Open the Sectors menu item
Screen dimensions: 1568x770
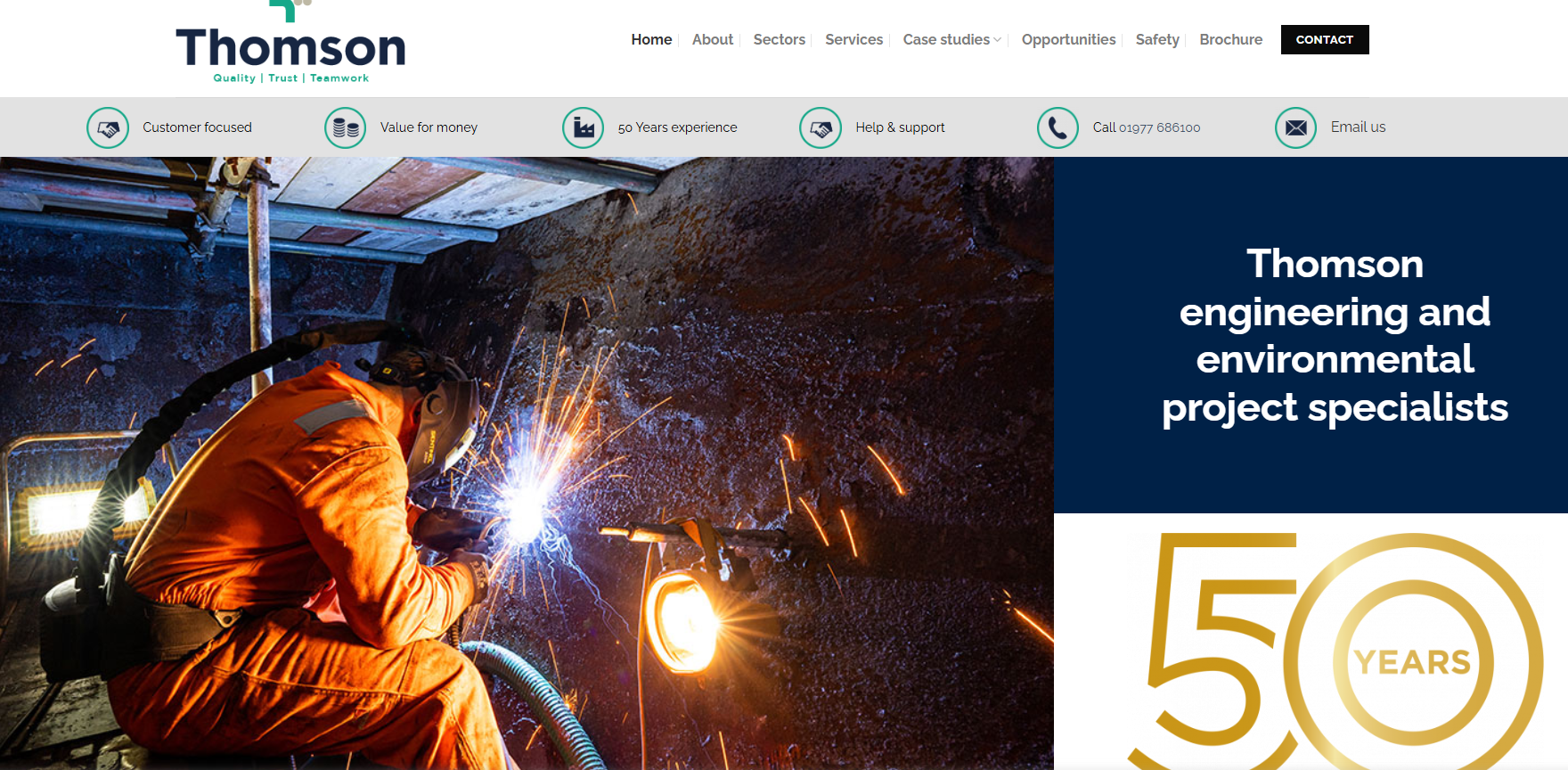[x=779, y=39]
